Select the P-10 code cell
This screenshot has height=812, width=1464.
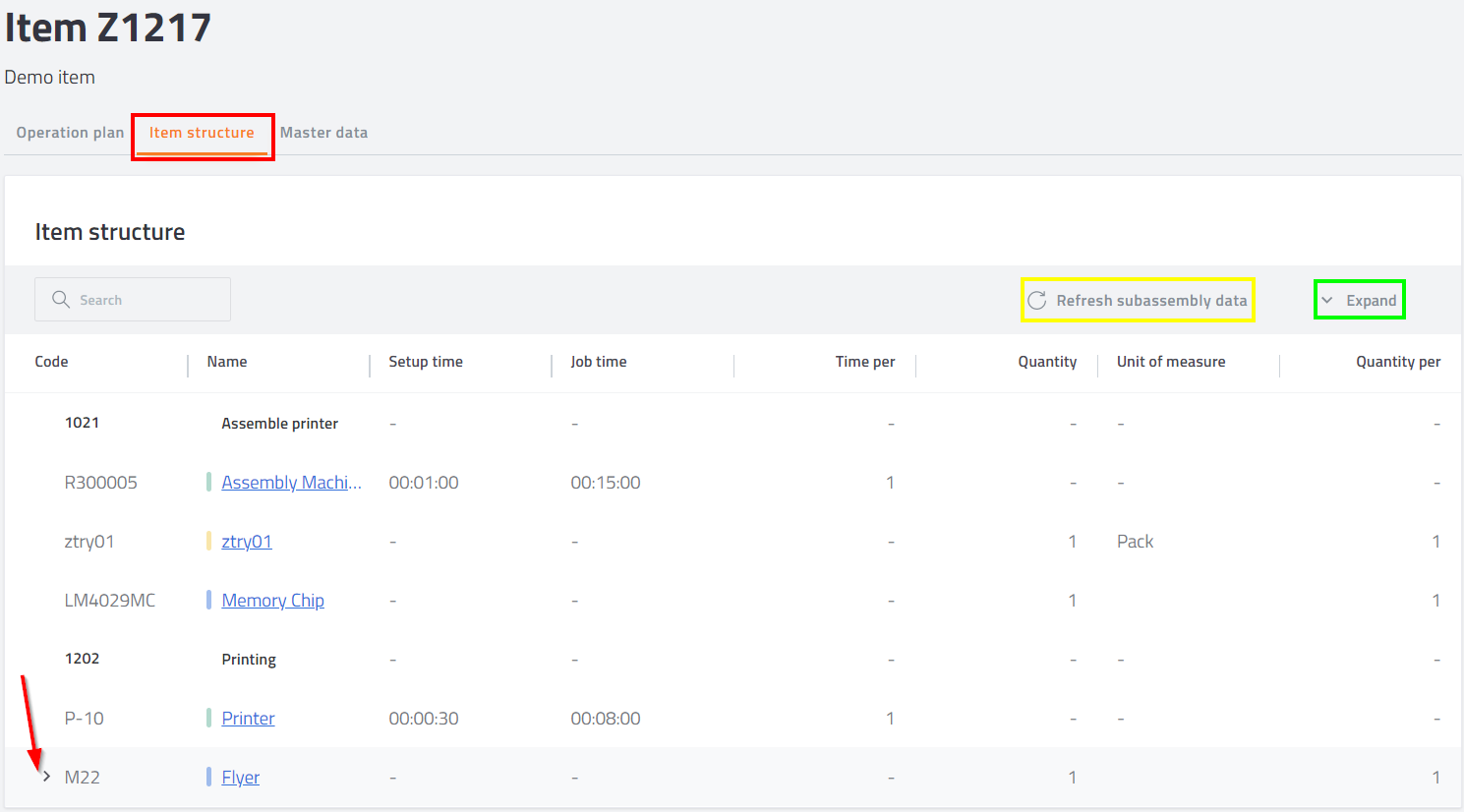(x=84, y=719)
